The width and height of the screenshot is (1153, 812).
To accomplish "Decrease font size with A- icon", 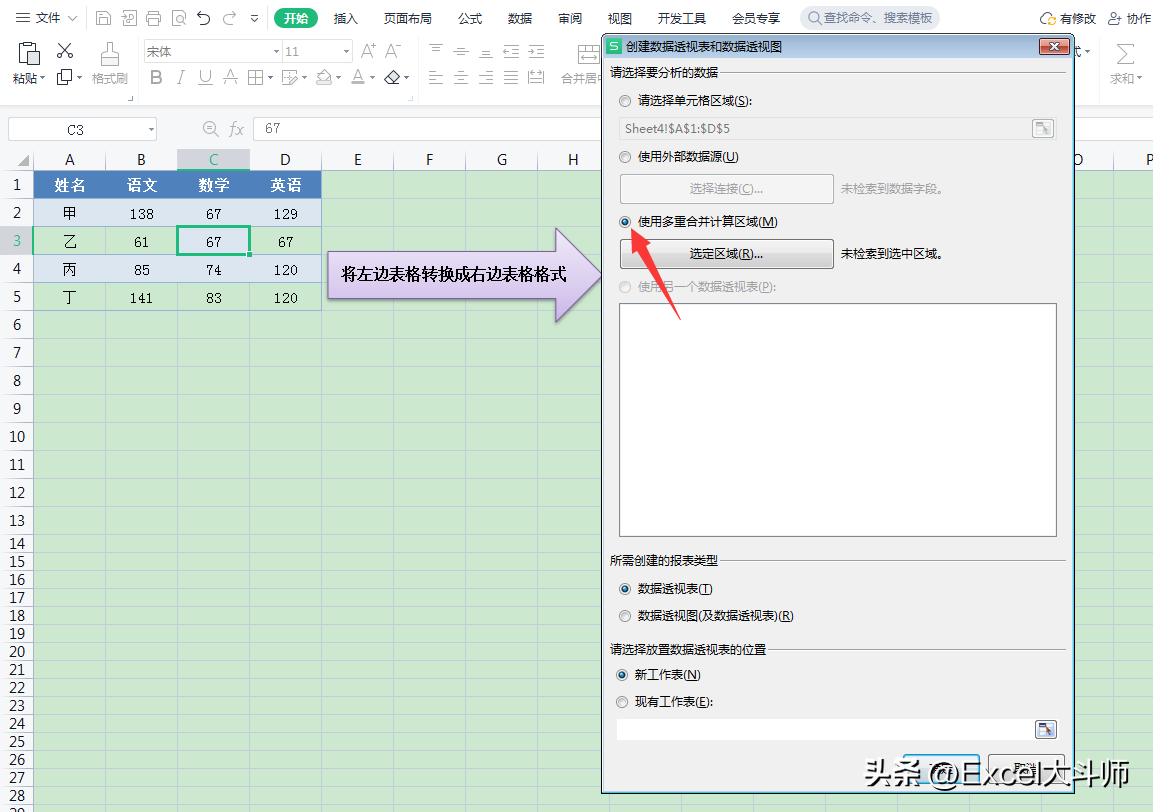I will tap(393, 51).
